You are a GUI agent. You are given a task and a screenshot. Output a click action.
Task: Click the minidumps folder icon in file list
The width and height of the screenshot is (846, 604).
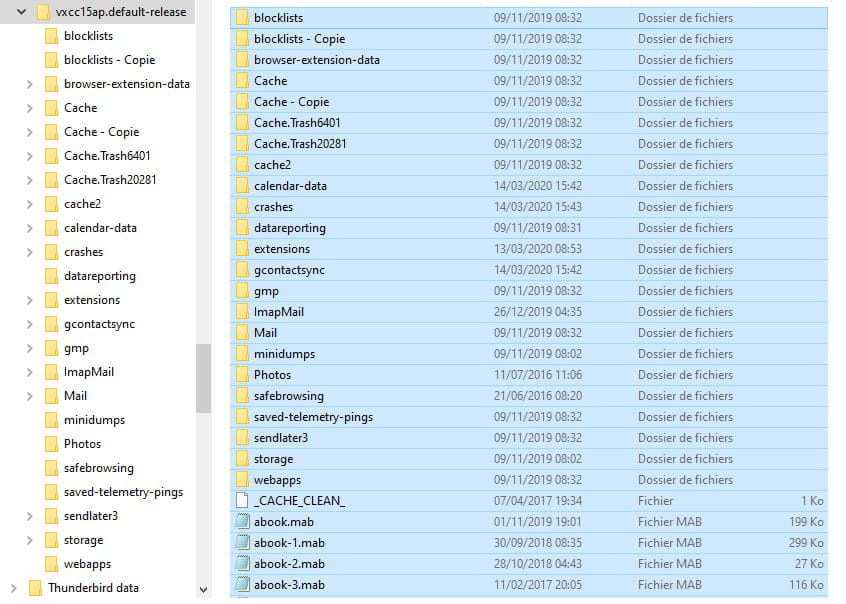tap(242, 355)
